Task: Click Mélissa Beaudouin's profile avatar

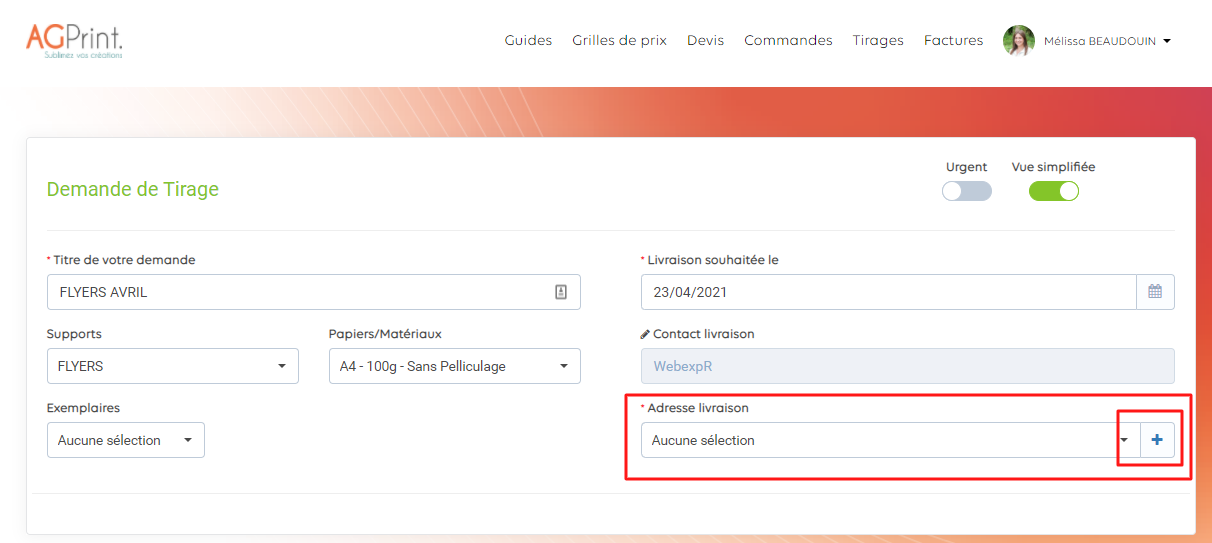Action: pos(1019,41)
